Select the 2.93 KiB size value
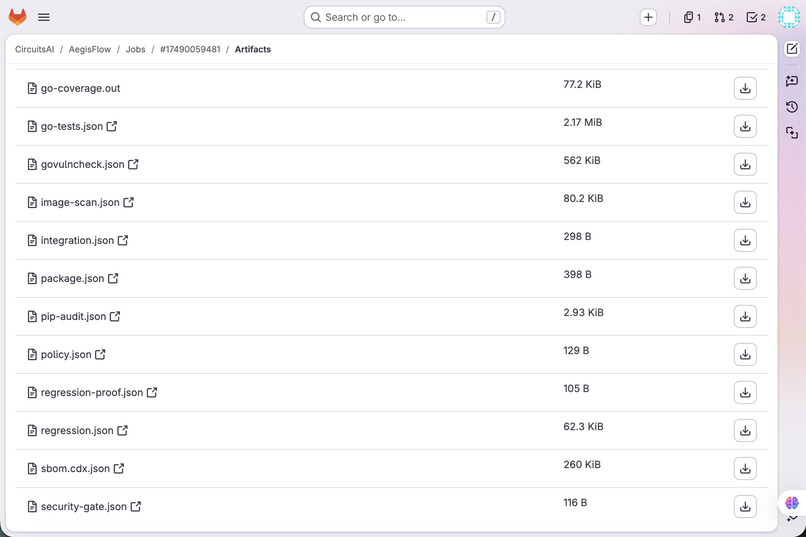Viewport: 806px width, 537px height. [x=583, y=312]
